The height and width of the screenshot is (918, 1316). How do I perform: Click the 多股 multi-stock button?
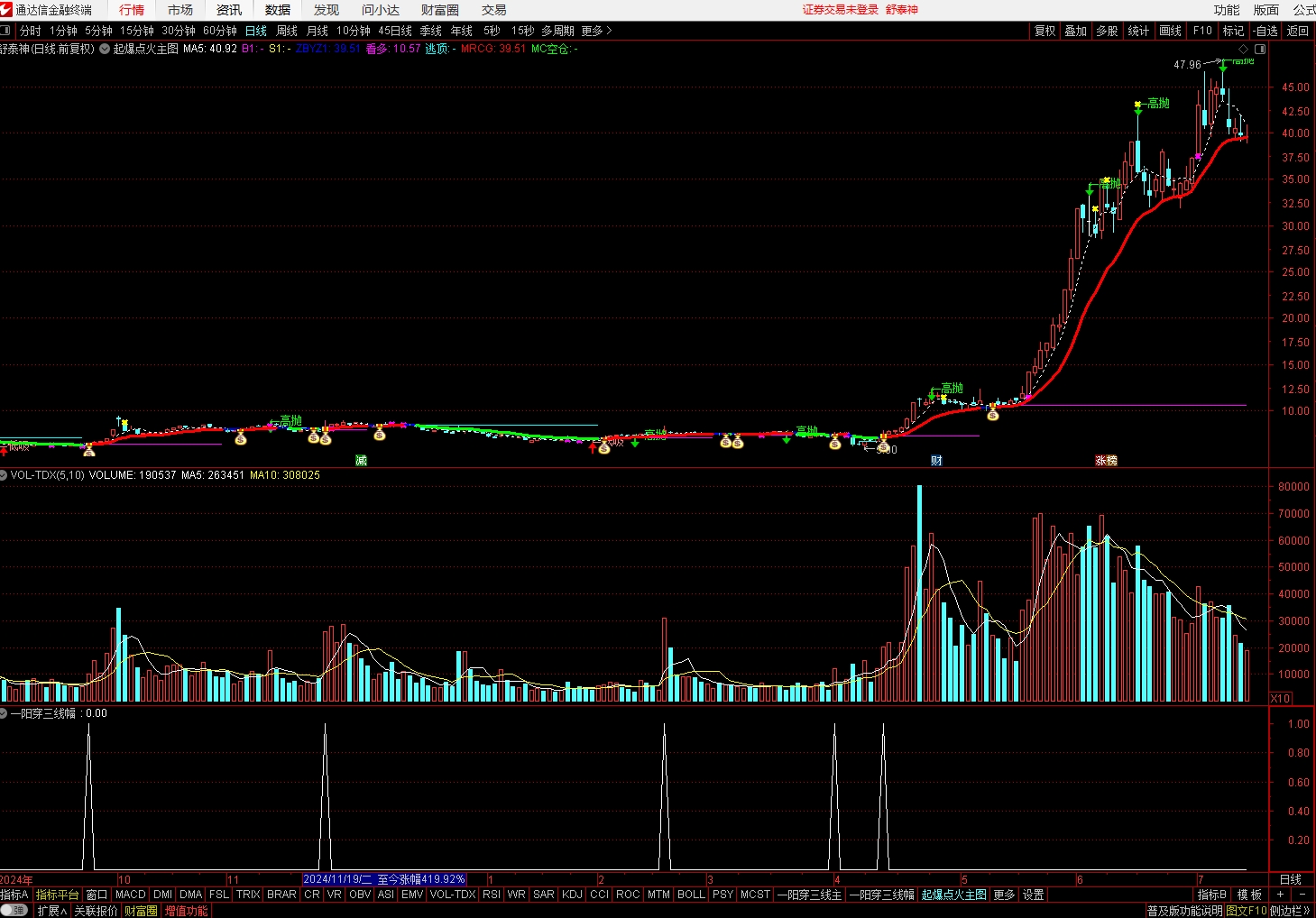click(1108, 31)
